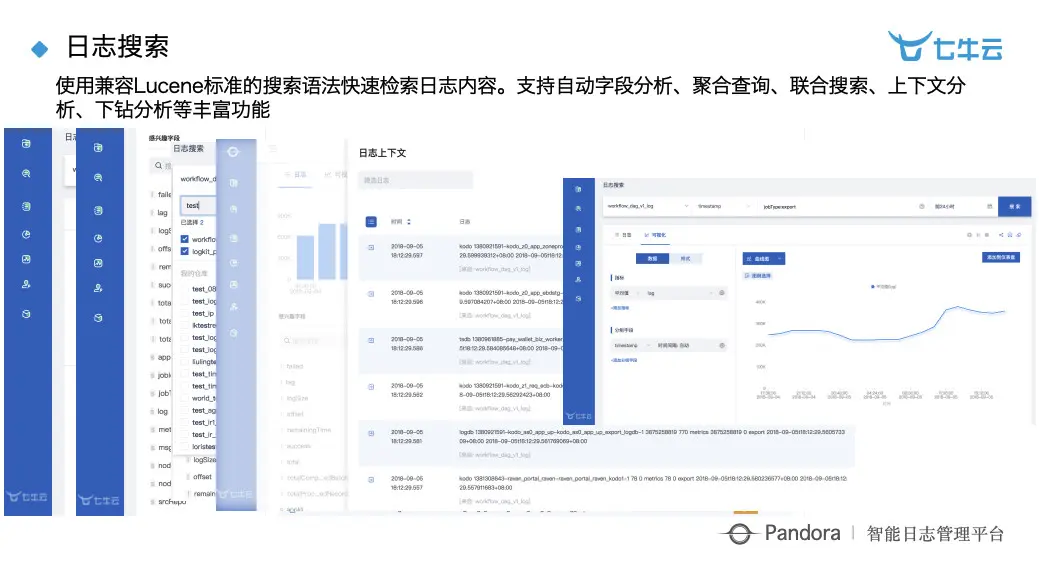
Task: Open the gear settings on the 平均值 metric row
Action: click(722, 293)
